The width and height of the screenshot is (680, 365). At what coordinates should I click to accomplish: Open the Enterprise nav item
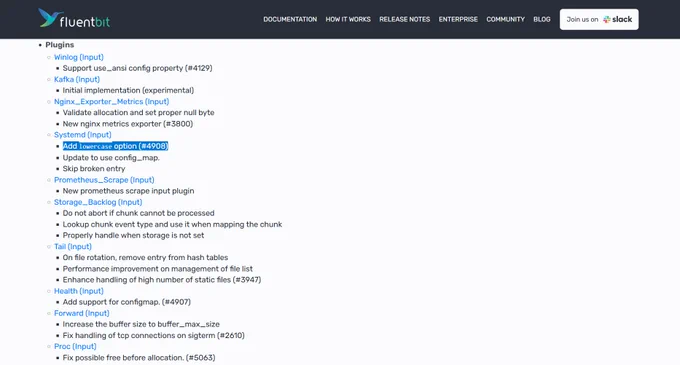(458, 20)
